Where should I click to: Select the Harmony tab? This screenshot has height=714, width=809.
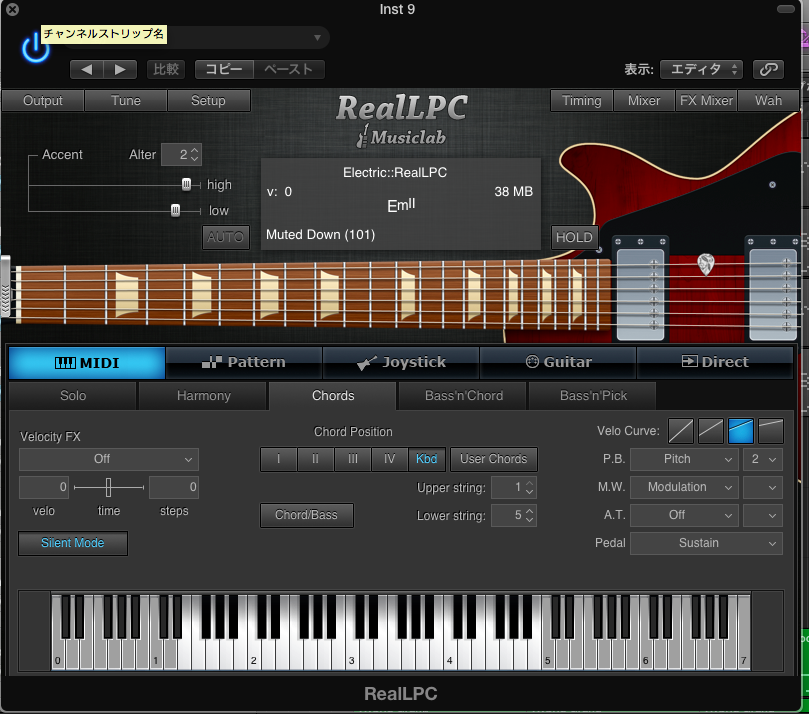(x=203, y=396)
